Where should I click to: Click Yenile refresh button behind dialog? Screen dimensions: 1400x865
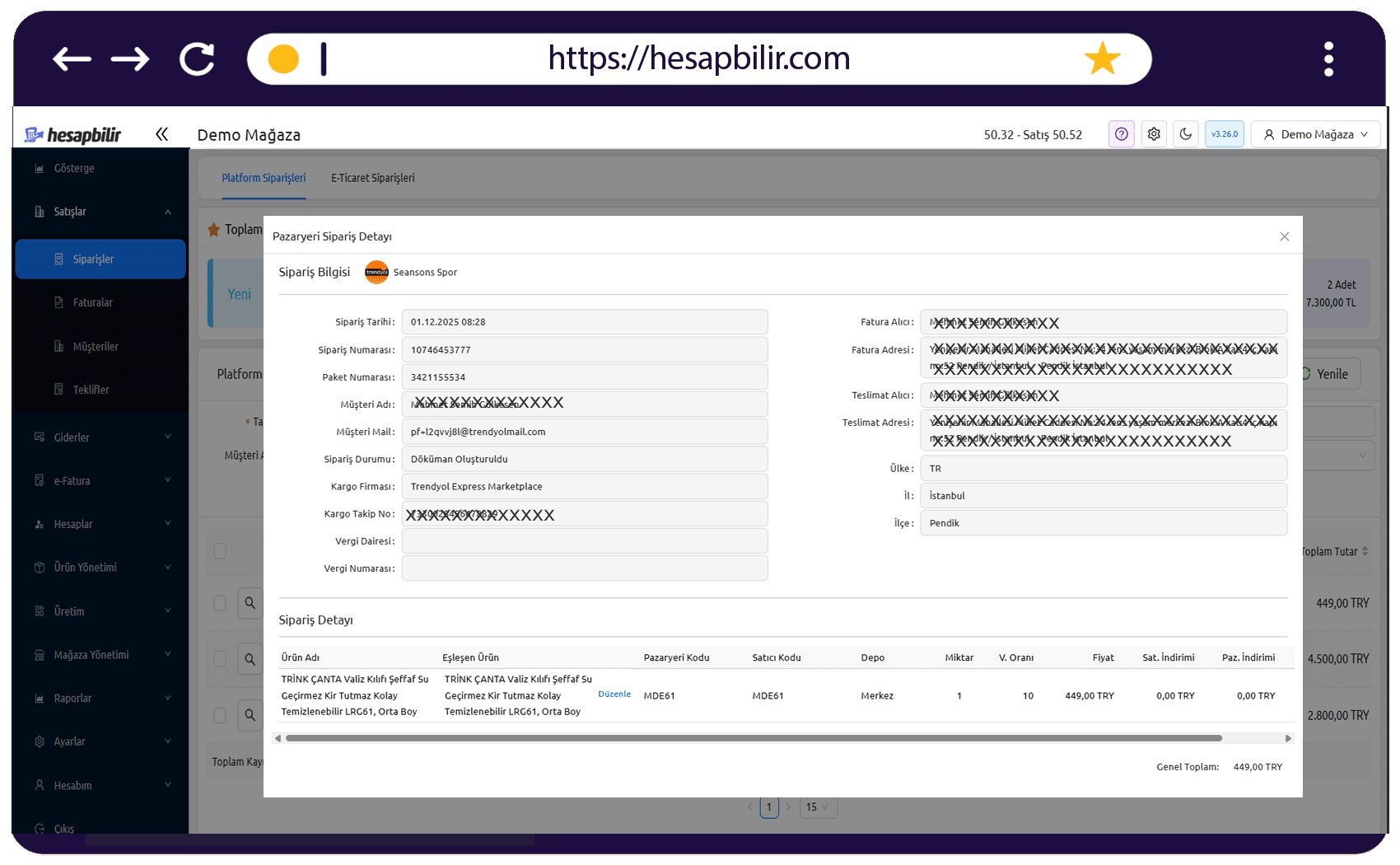[1331, 374]
